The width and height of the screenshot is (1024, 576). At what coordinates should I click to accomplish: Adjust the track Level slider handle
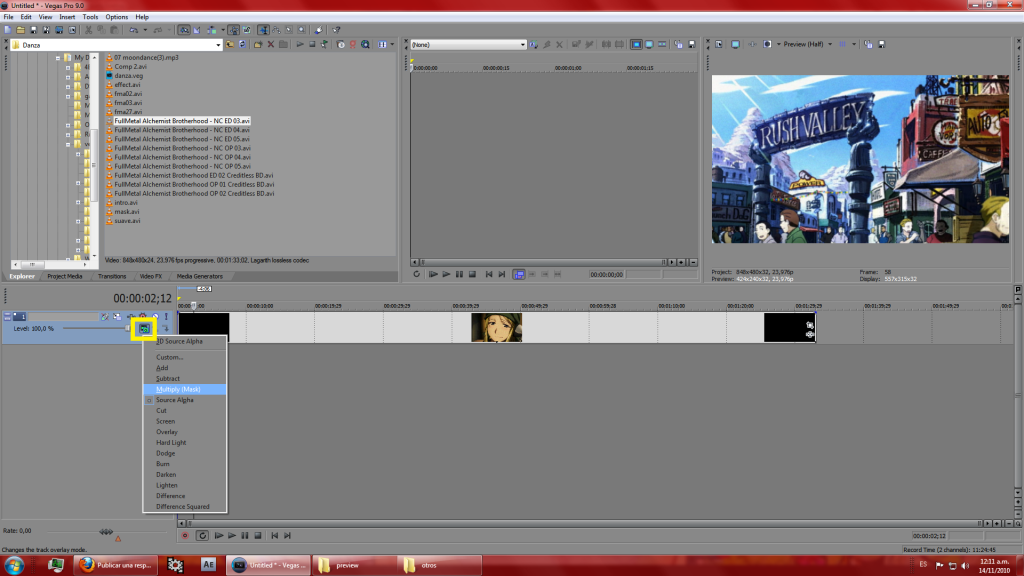pos(127,328)
